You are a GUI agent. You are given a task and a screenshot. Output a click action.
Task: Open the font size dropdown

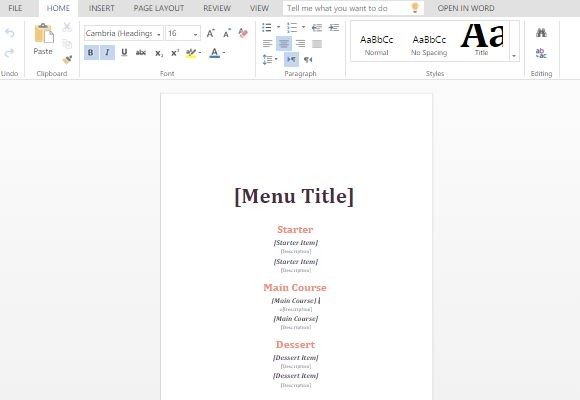pyautogui.click(x=195, y=34)
